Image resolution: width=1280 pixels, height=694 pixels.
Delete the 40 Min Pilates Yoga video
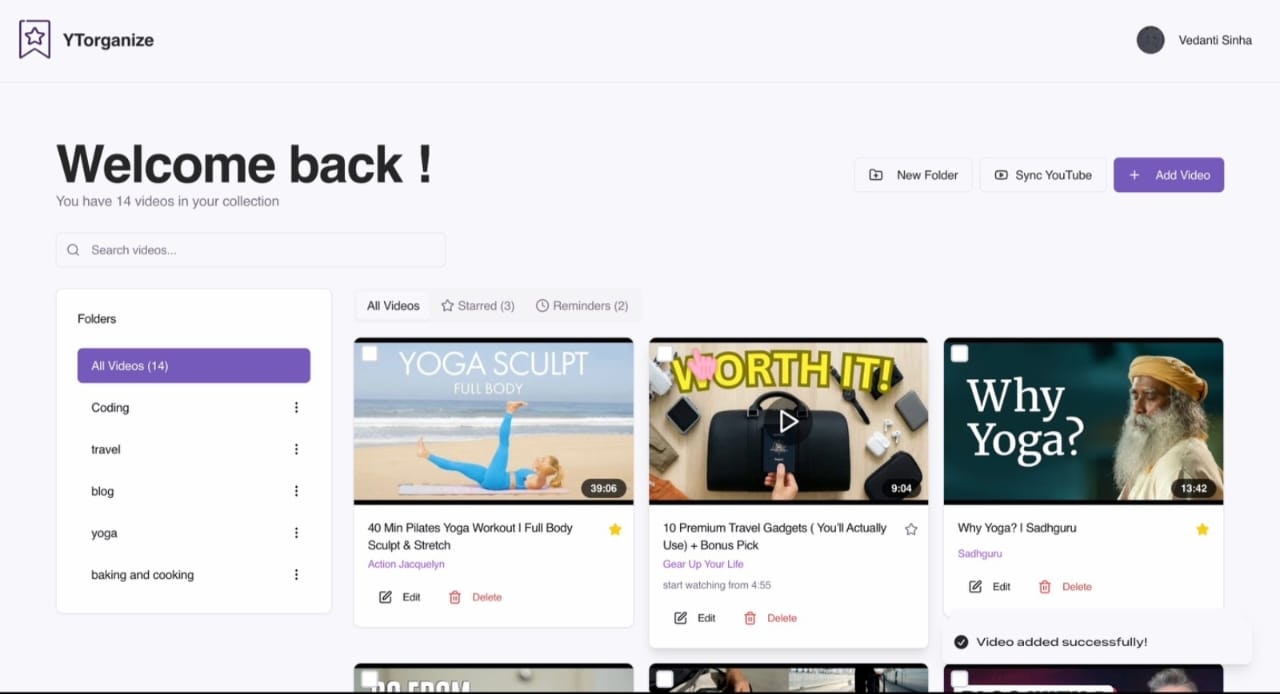475,597
